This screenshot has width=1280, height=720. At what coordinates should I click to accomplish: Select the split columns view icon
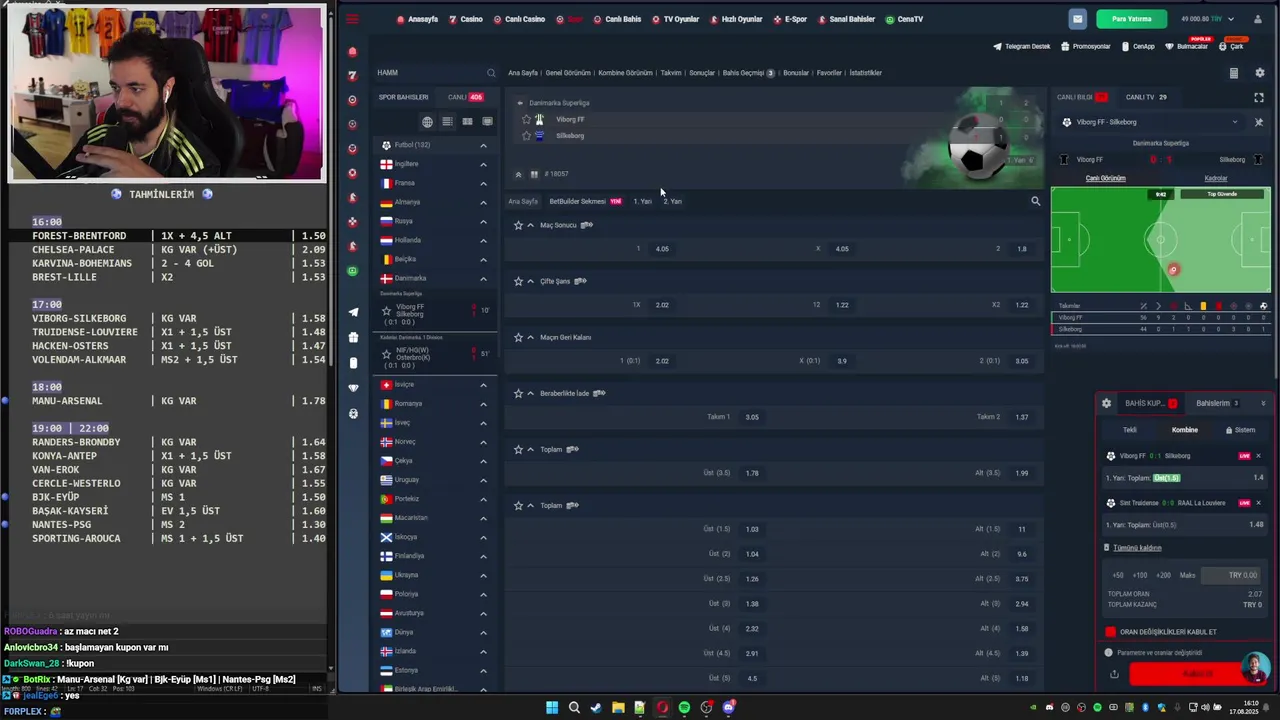pos(467,122)
